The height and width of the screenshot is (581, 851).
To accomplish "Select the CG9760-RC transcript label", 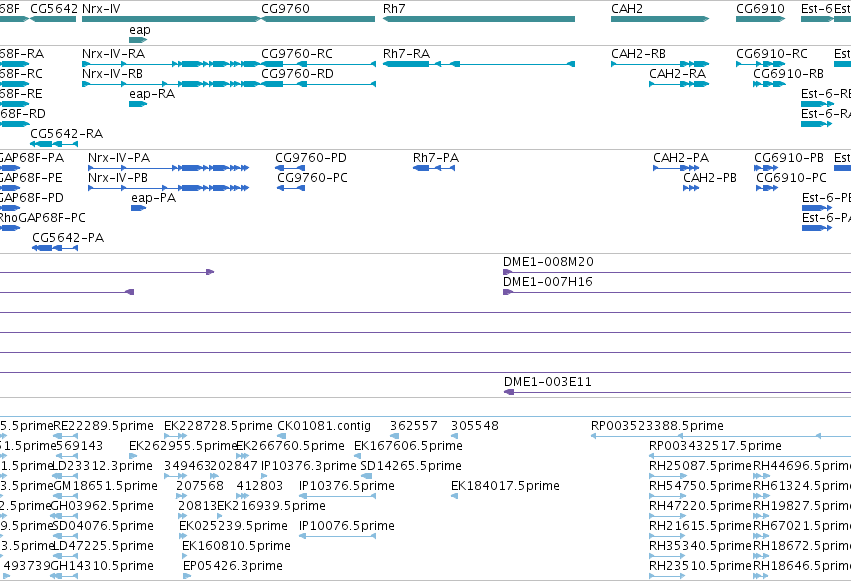I will (x=297, y=54).
